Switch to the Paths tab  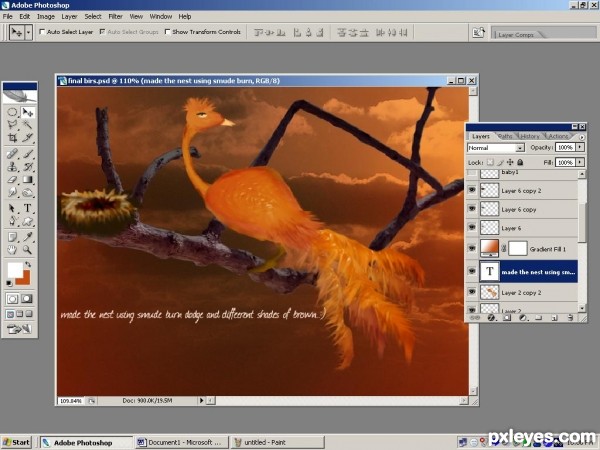pyautogui.click(x=505, y=136)
